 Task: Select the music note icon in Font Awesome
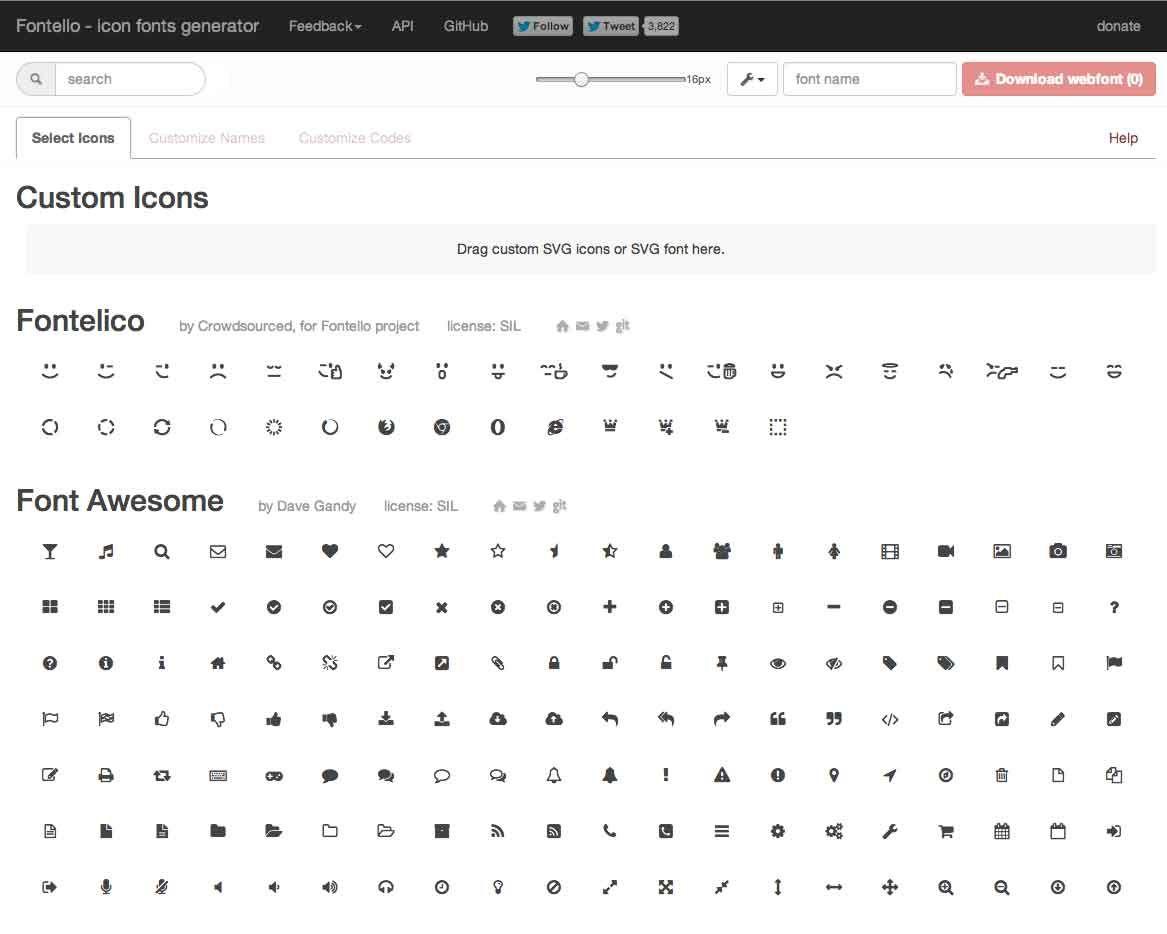point(106,551)
